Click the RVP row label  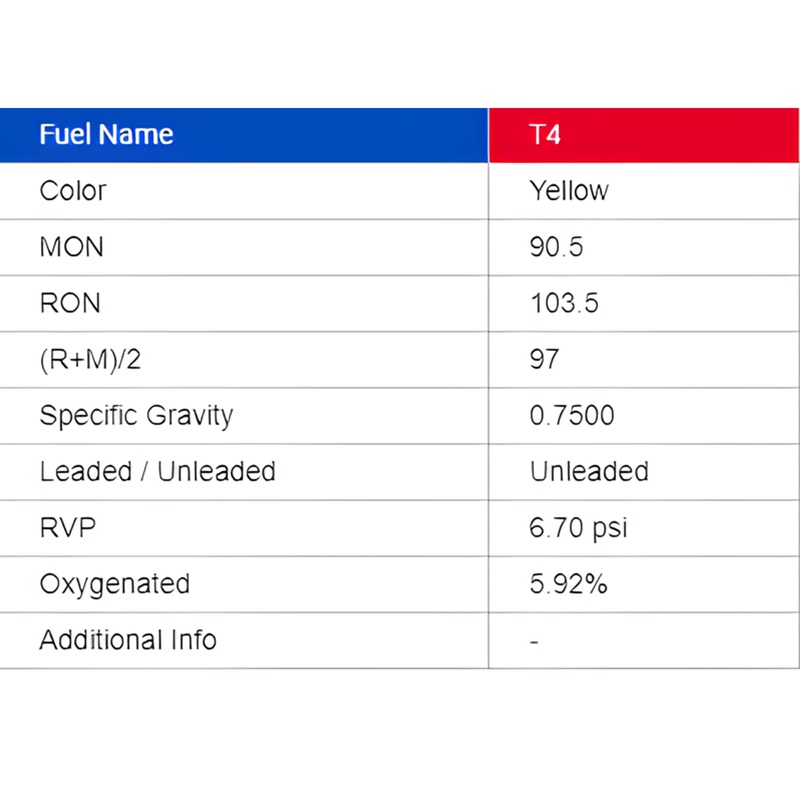pyautogui.click(x=68, y=528)
